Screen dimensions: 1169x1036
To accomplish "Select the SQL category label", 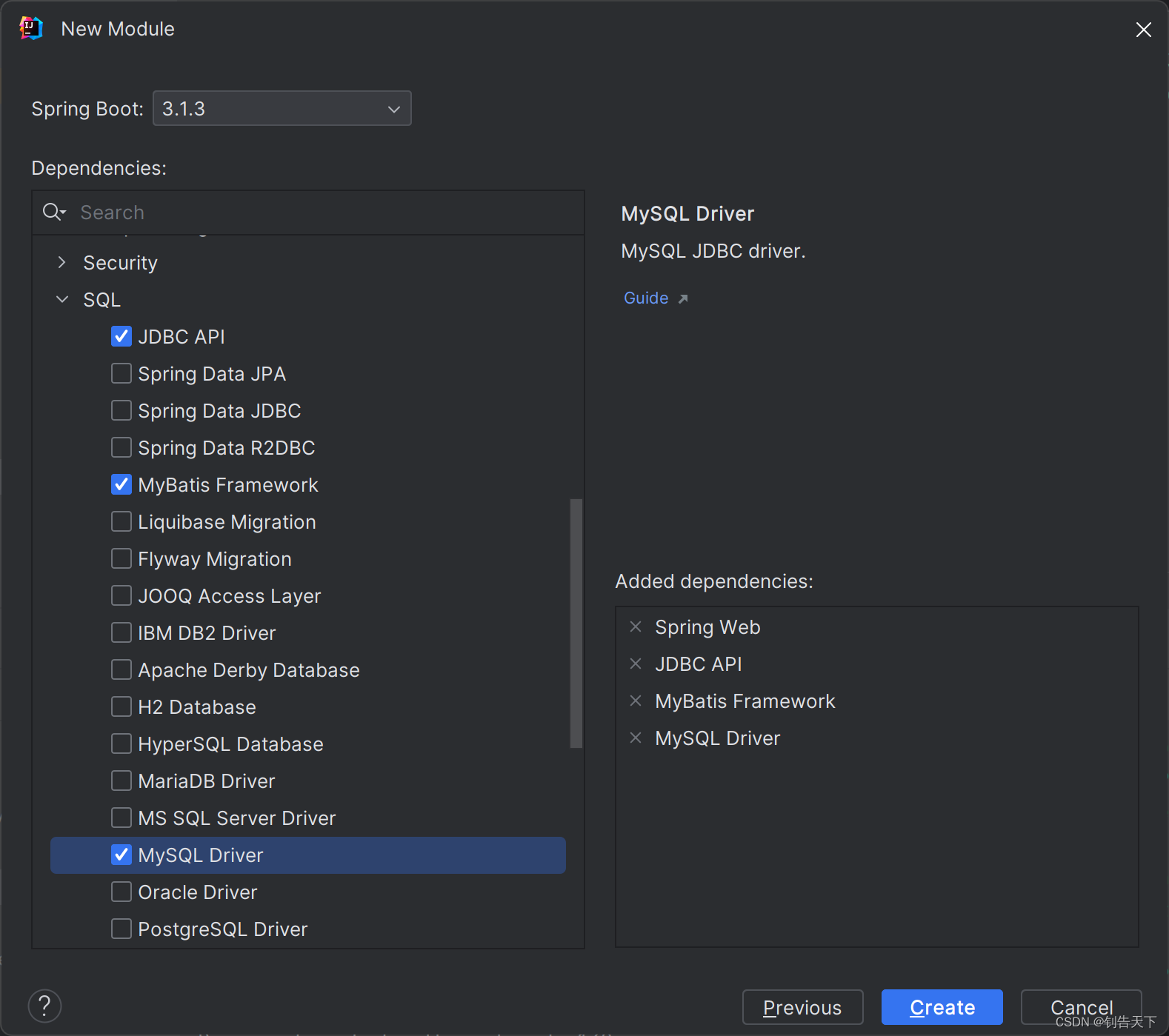I will (x=101, y=300).
